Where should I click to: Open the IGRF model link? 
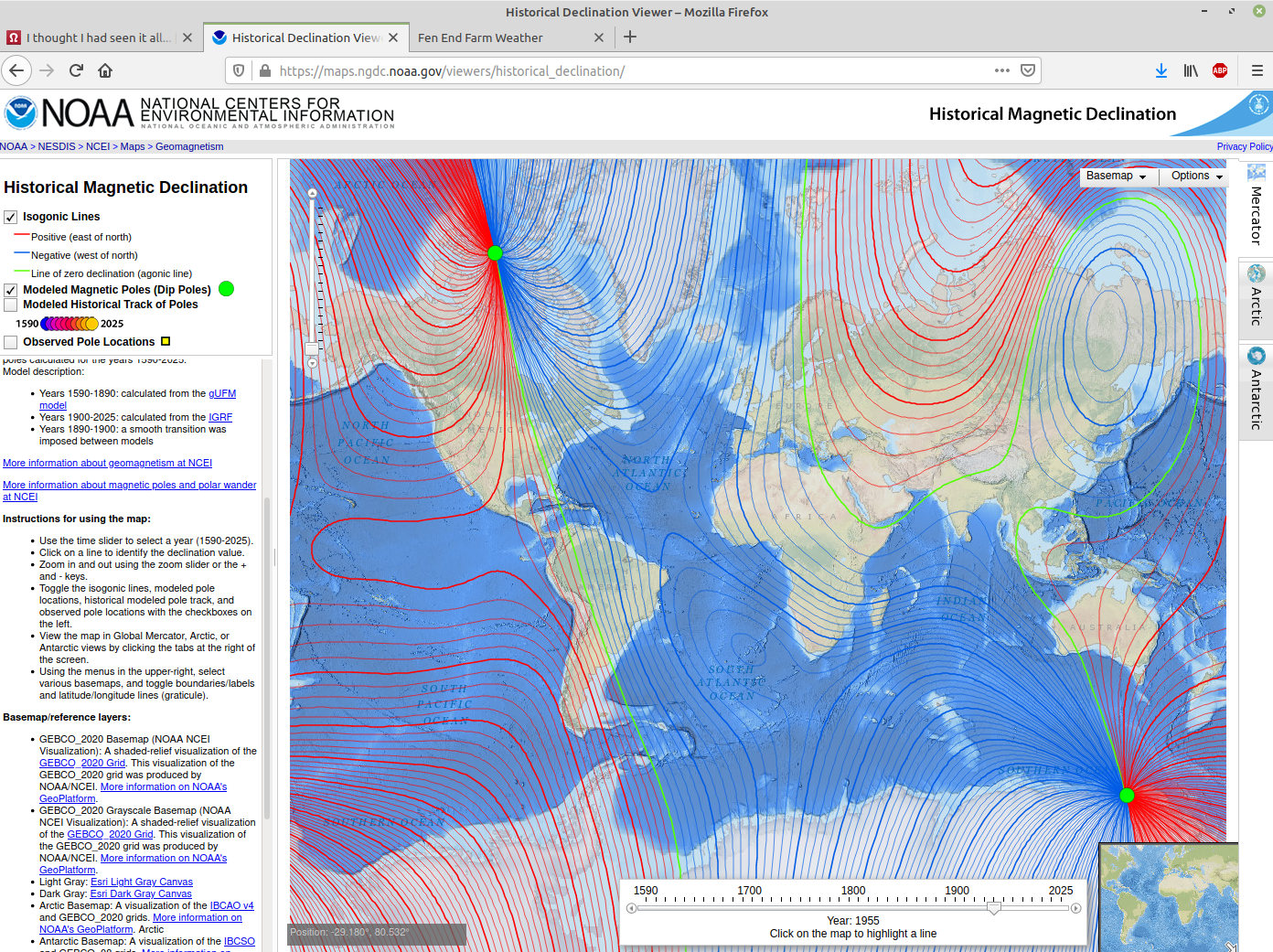pos(220,417)
